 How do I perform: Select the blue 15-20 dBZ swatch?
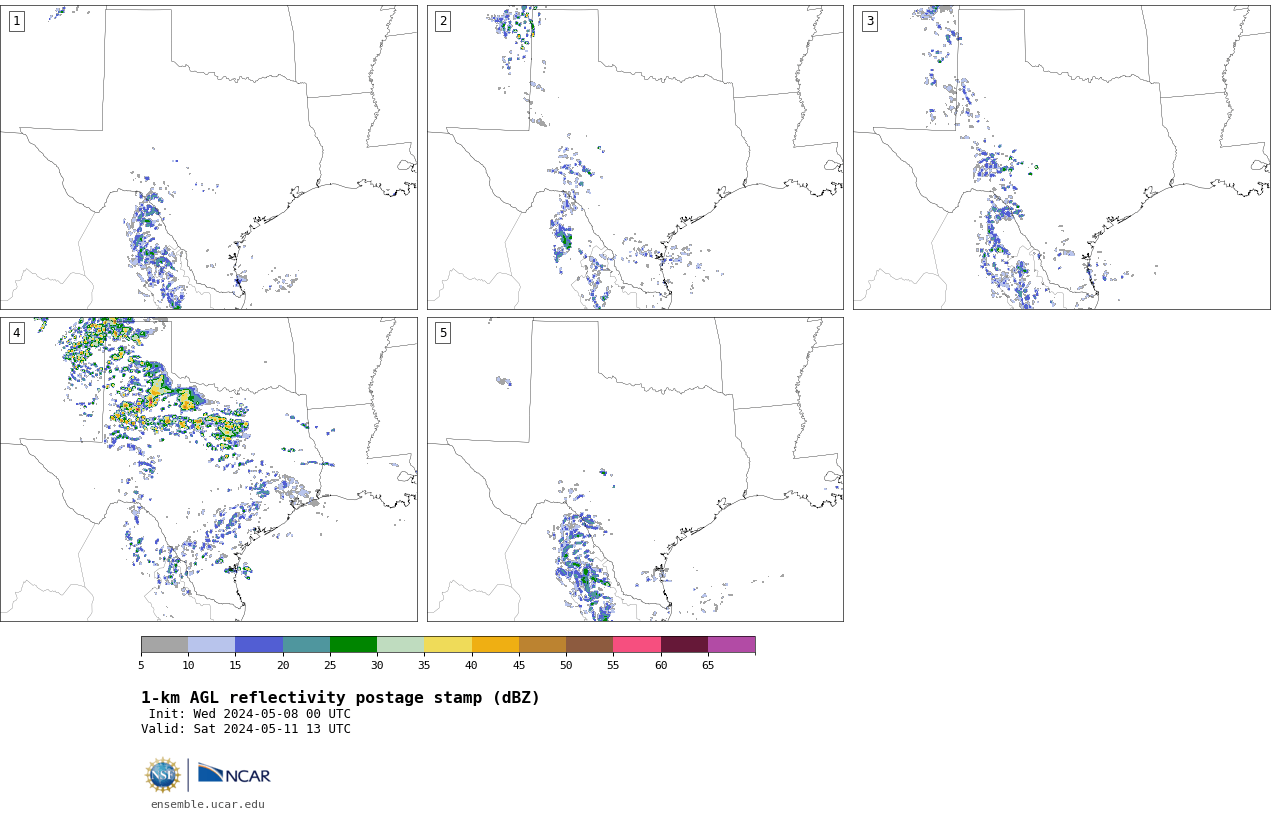click(259, 644)
